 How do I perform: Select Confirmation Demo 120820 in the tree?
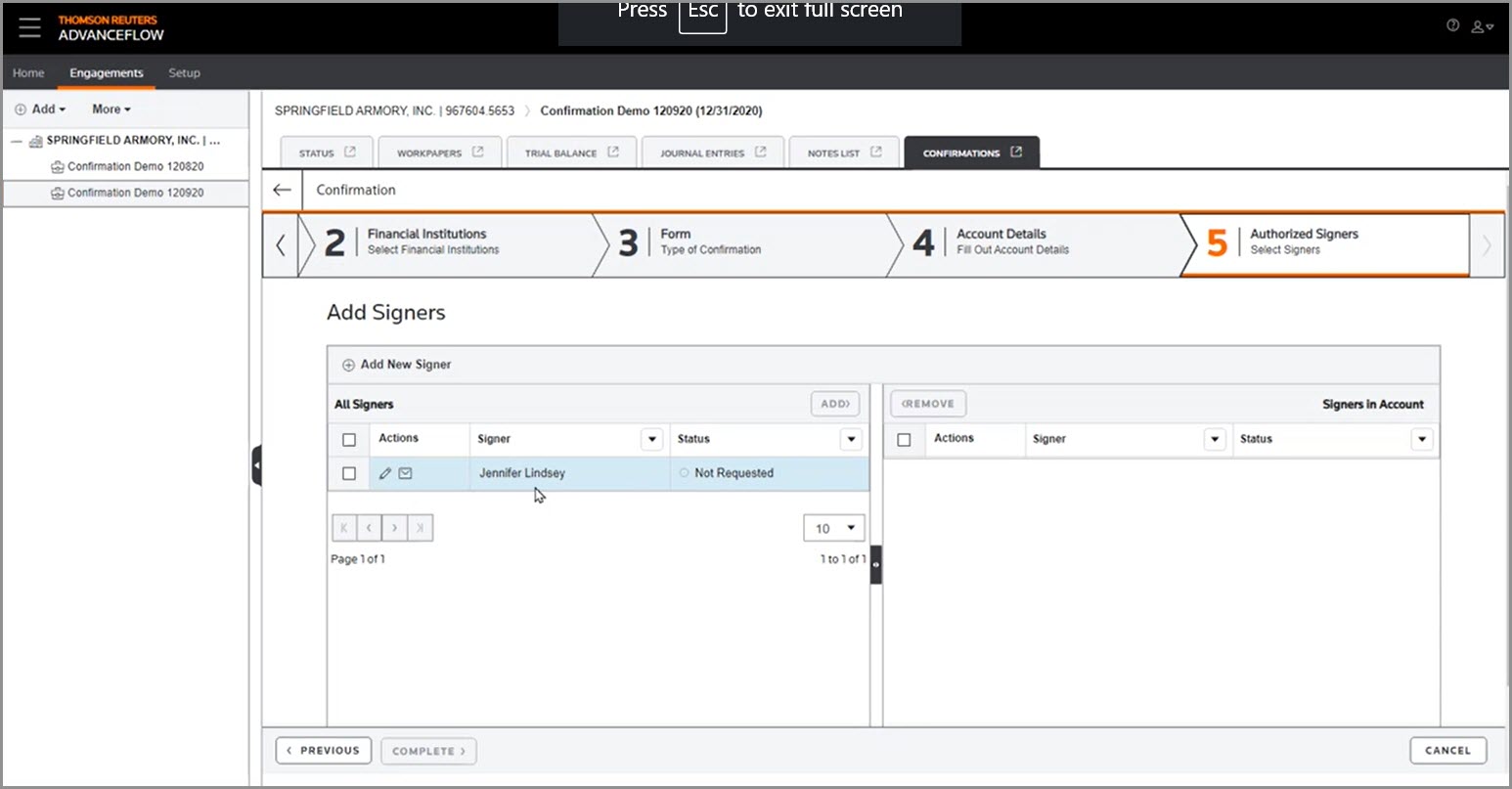135,166
